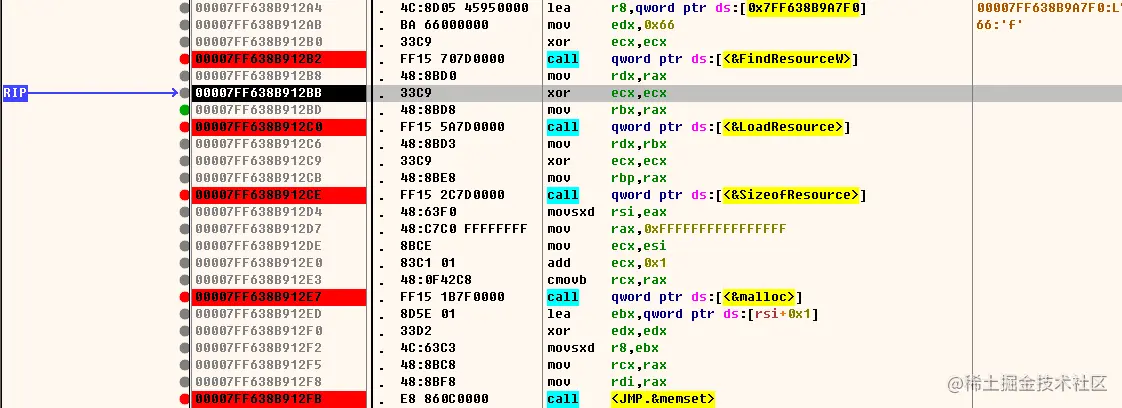The width and height of the screenshot is (1122, 408).
Task: Click instruction mov rdx,rax
Action: [x=606, y=76]
